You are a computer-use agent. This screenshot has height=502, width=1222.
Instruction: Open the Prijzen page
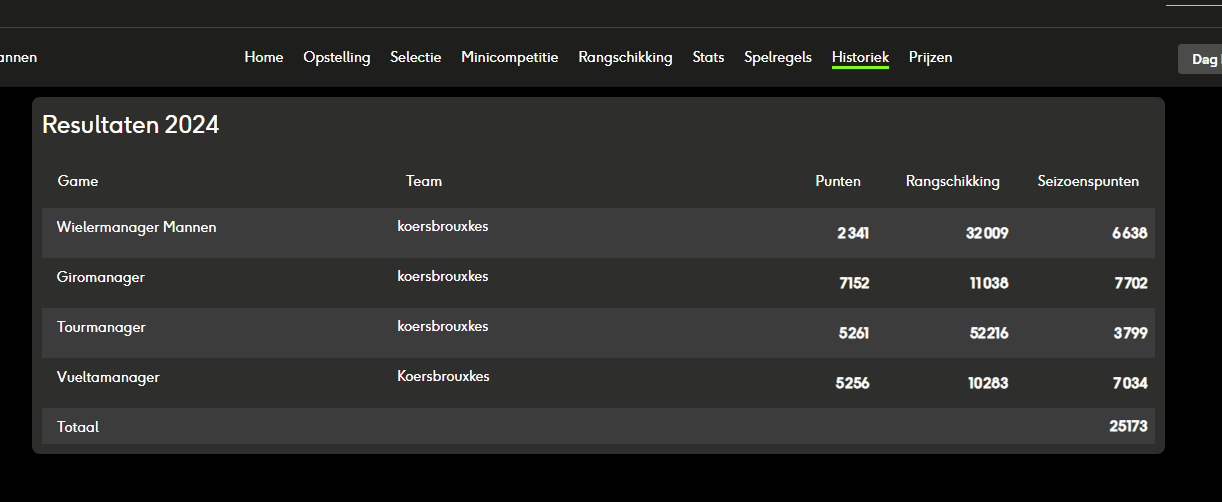tap(931, 57)
